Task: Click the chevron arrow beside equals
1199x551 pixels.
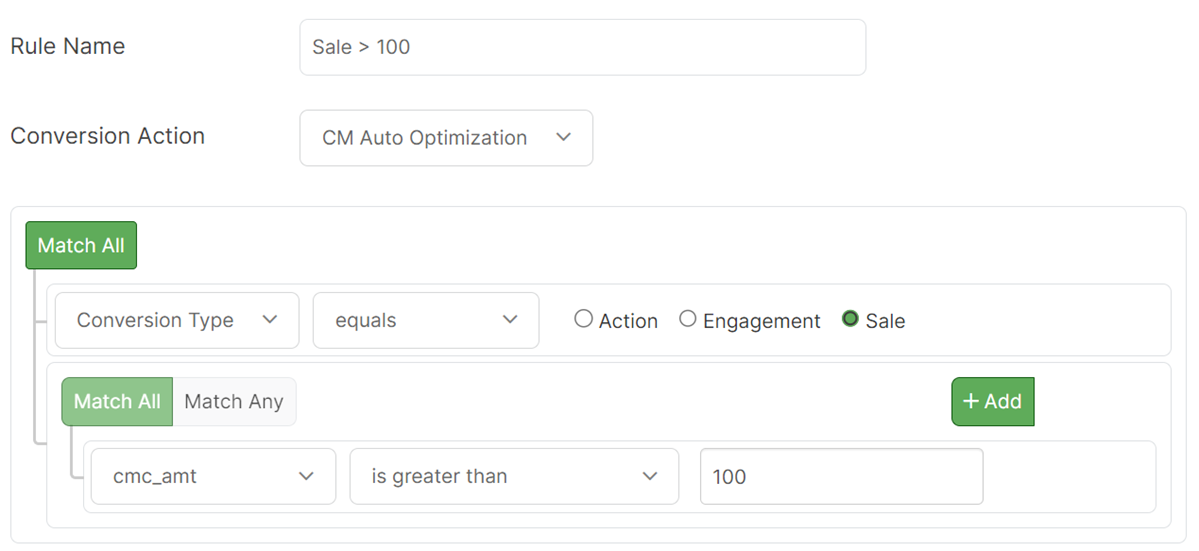Action: point(510,320)
